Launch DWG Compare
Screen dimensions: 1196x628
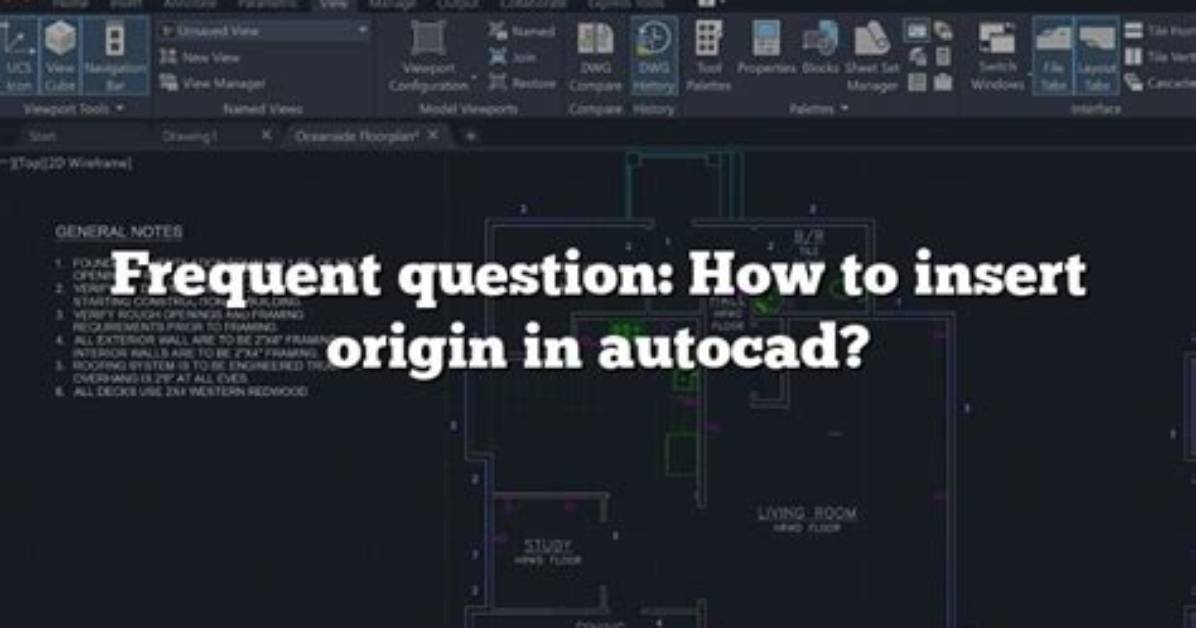pos(595,56)
